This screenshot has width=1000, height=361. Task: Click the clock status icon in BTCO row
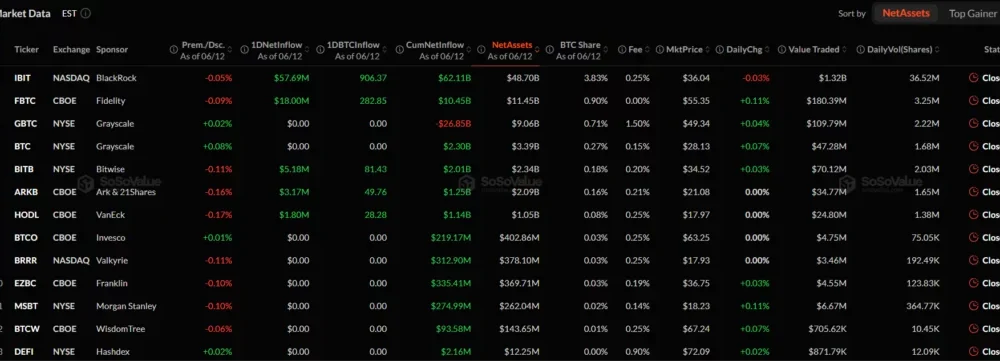973,238
